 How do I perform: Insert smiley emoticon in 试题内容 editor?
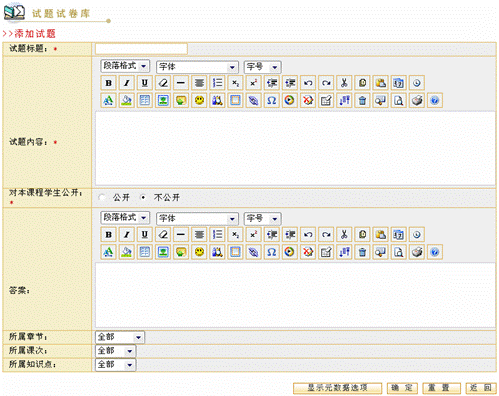(x=199, y=100)
